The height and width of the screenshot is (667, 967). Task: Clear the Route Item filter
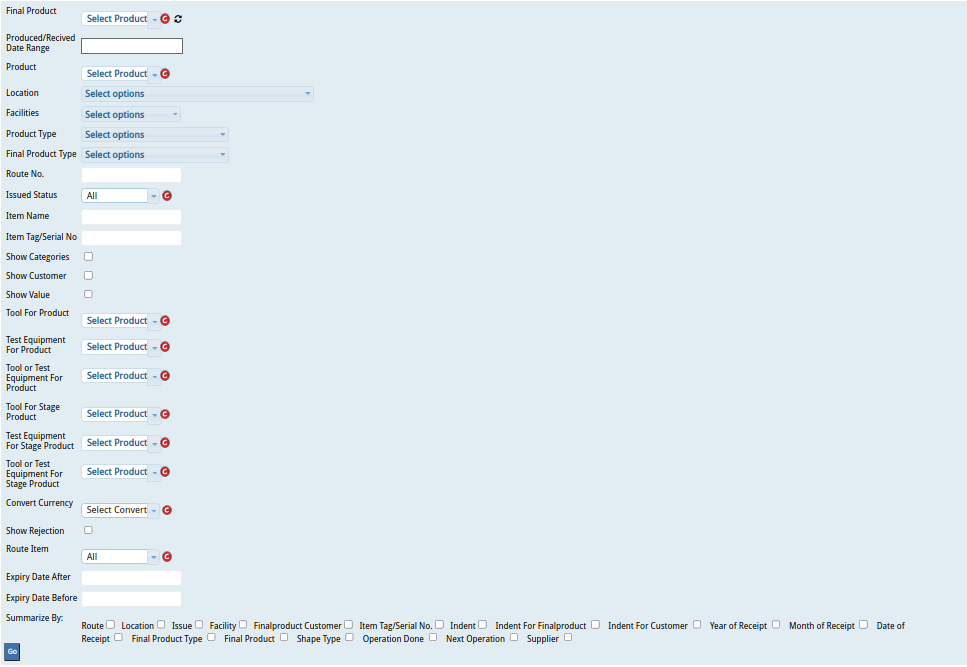coord(166,556)
